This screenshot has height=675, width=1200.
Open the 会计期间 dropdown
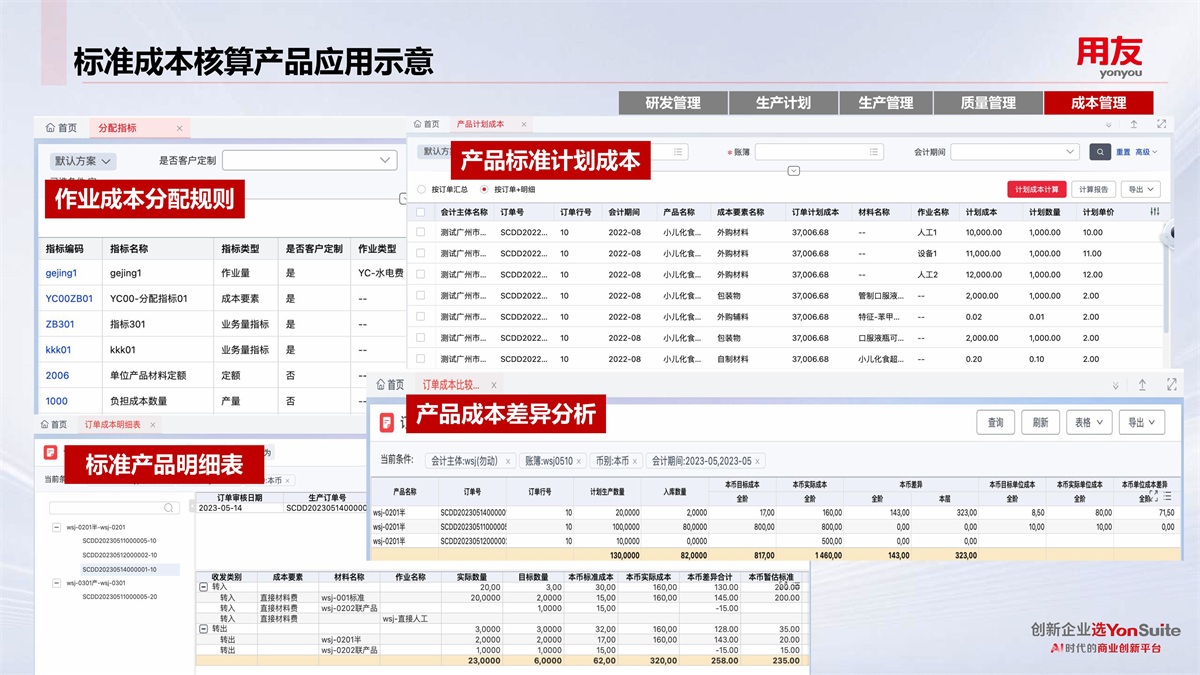point(1070,152)
